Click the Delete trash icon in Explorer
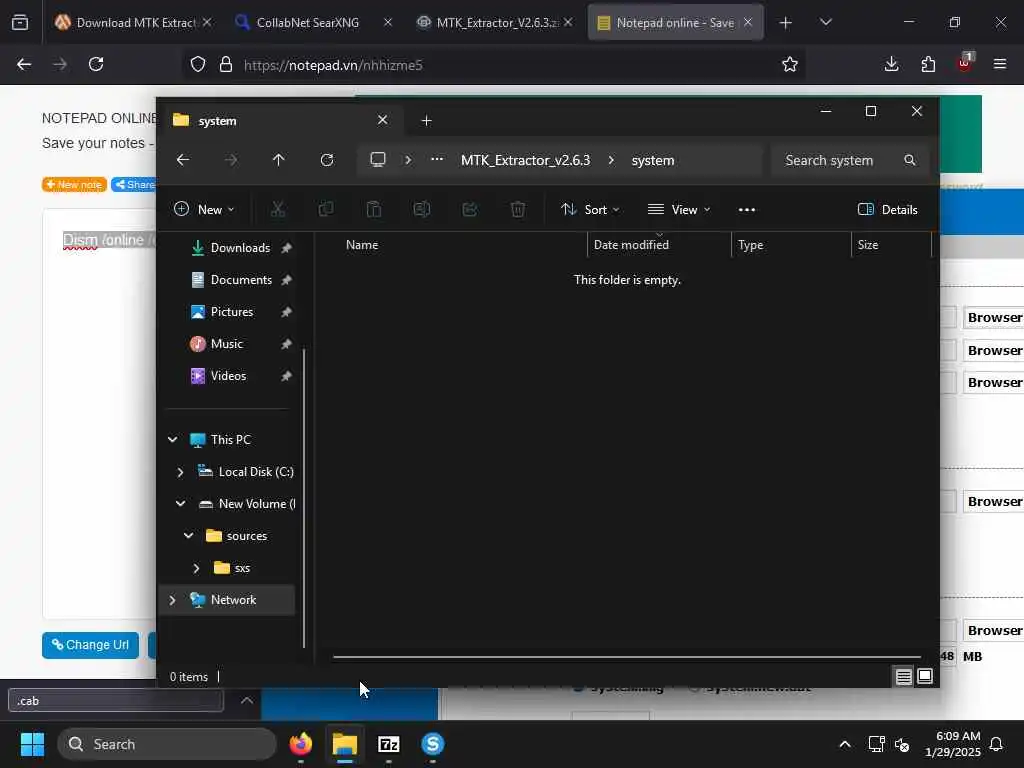 [x=517, y=209]
